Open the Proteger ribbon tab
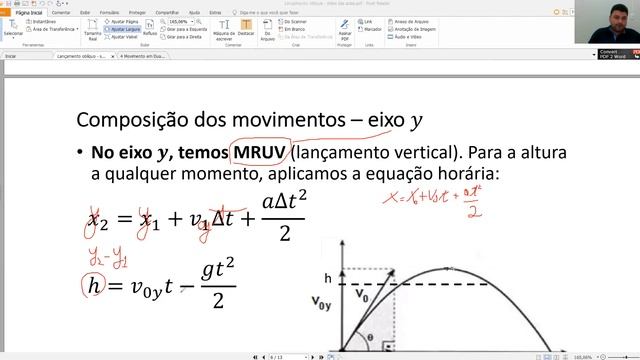This screenshot has width=640, height=360. tap(137, 13)
